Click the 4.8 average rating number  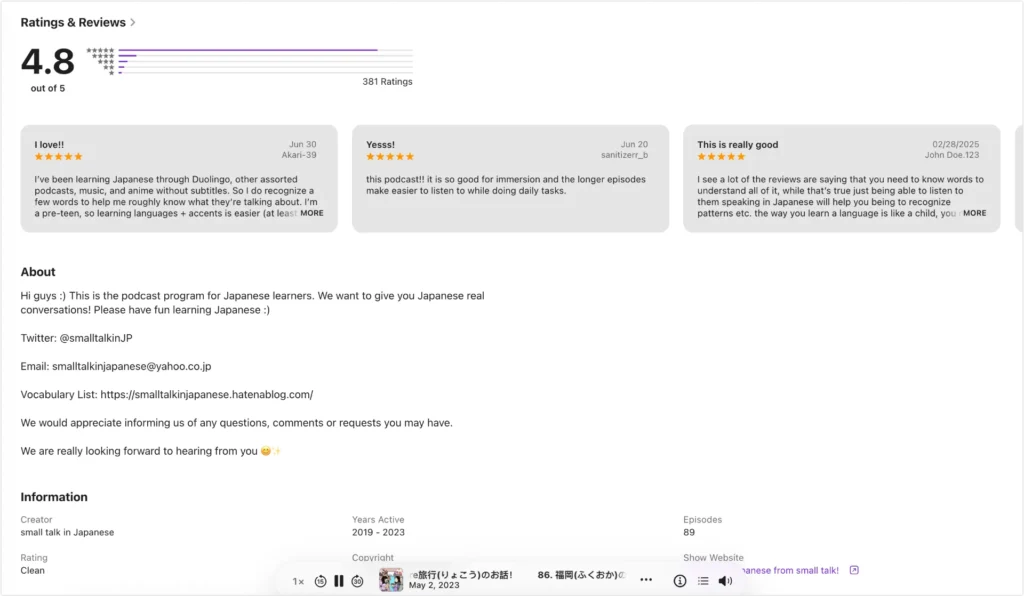(x=48, y=61)
